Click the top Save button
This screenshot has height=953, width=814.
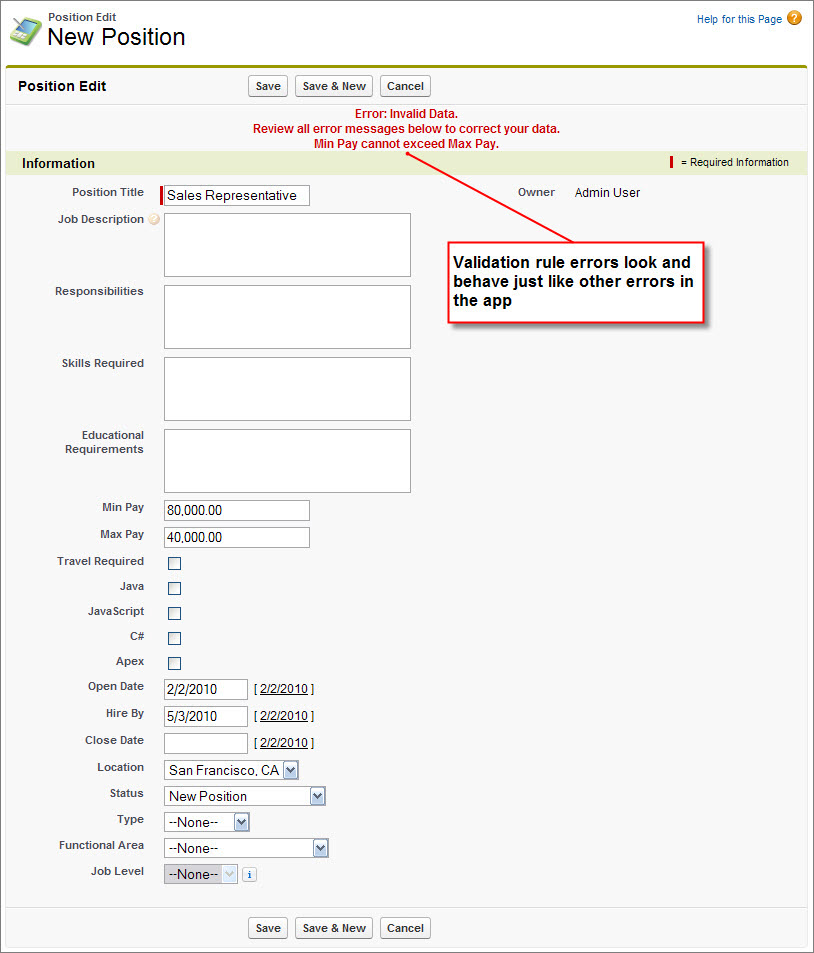coord(268,86)
